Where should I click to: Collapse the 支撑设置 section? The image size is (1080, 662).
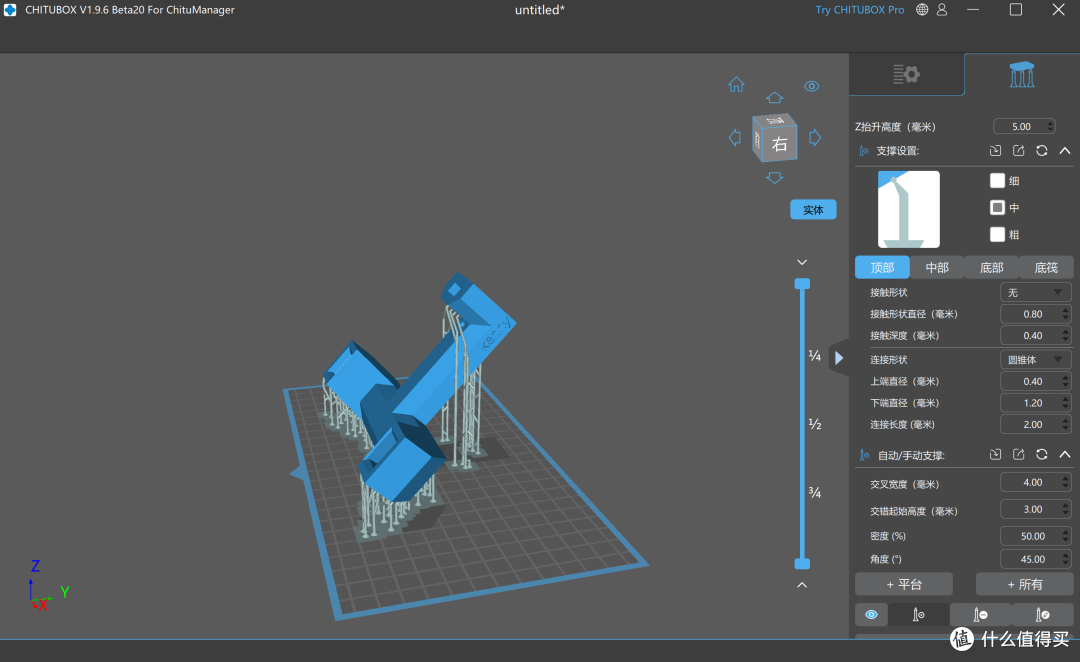1065,150
